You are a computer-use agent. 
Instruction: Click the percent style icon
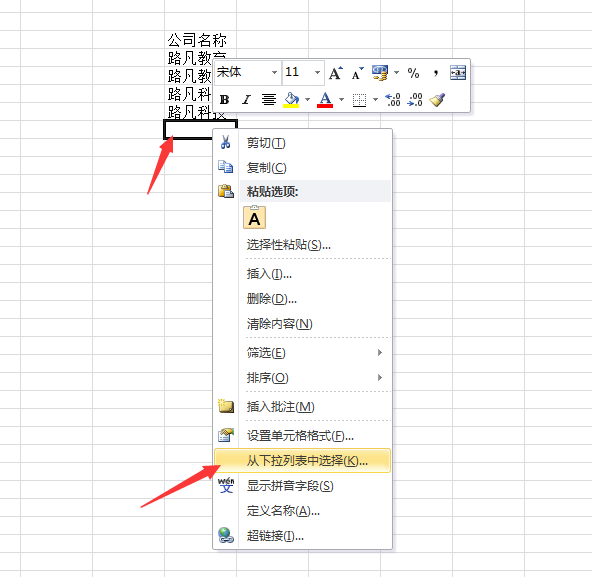(x=413, y=73)
